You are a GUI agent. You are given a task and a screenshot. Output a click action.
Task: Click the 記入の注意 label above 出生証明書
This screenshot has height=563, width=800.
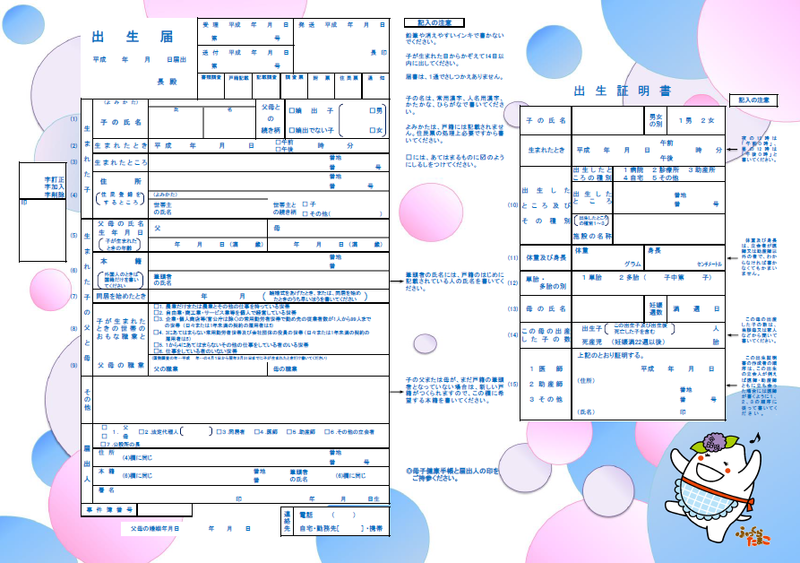tap(752, 100)
